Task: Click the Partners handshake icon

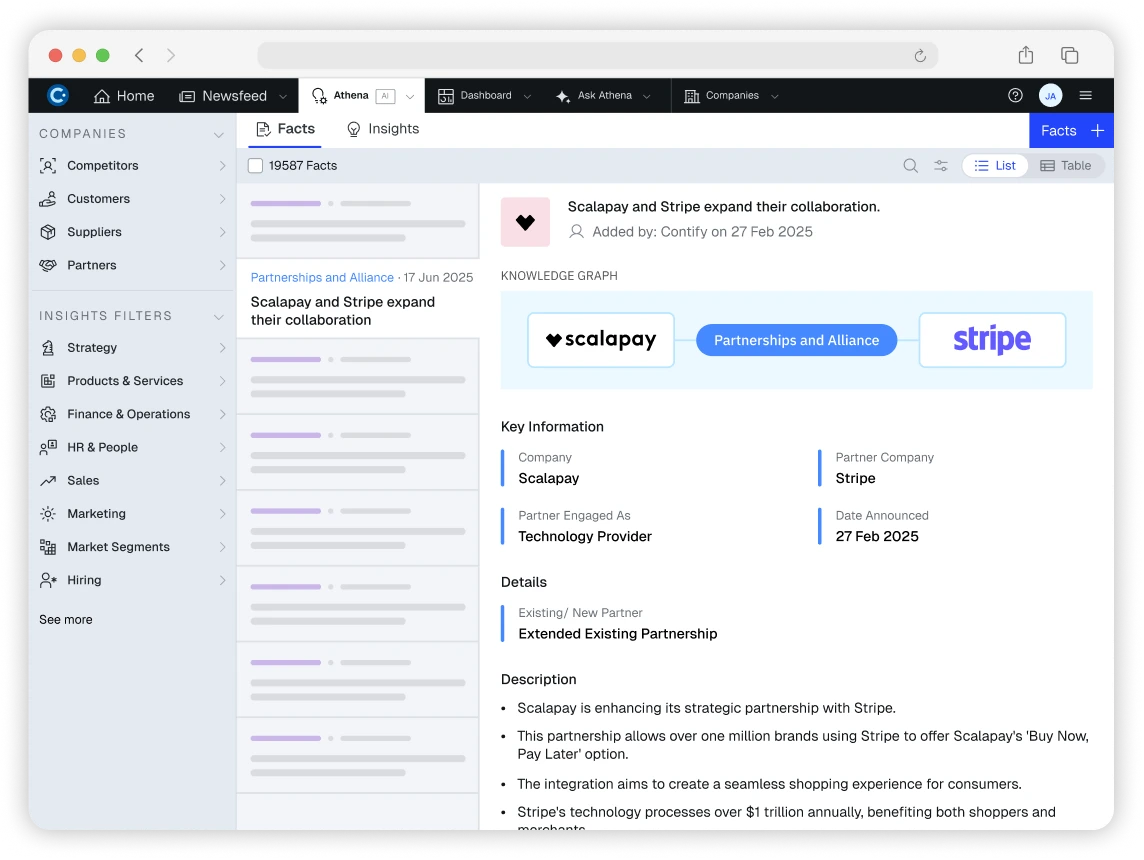Action: click(48, 265)
